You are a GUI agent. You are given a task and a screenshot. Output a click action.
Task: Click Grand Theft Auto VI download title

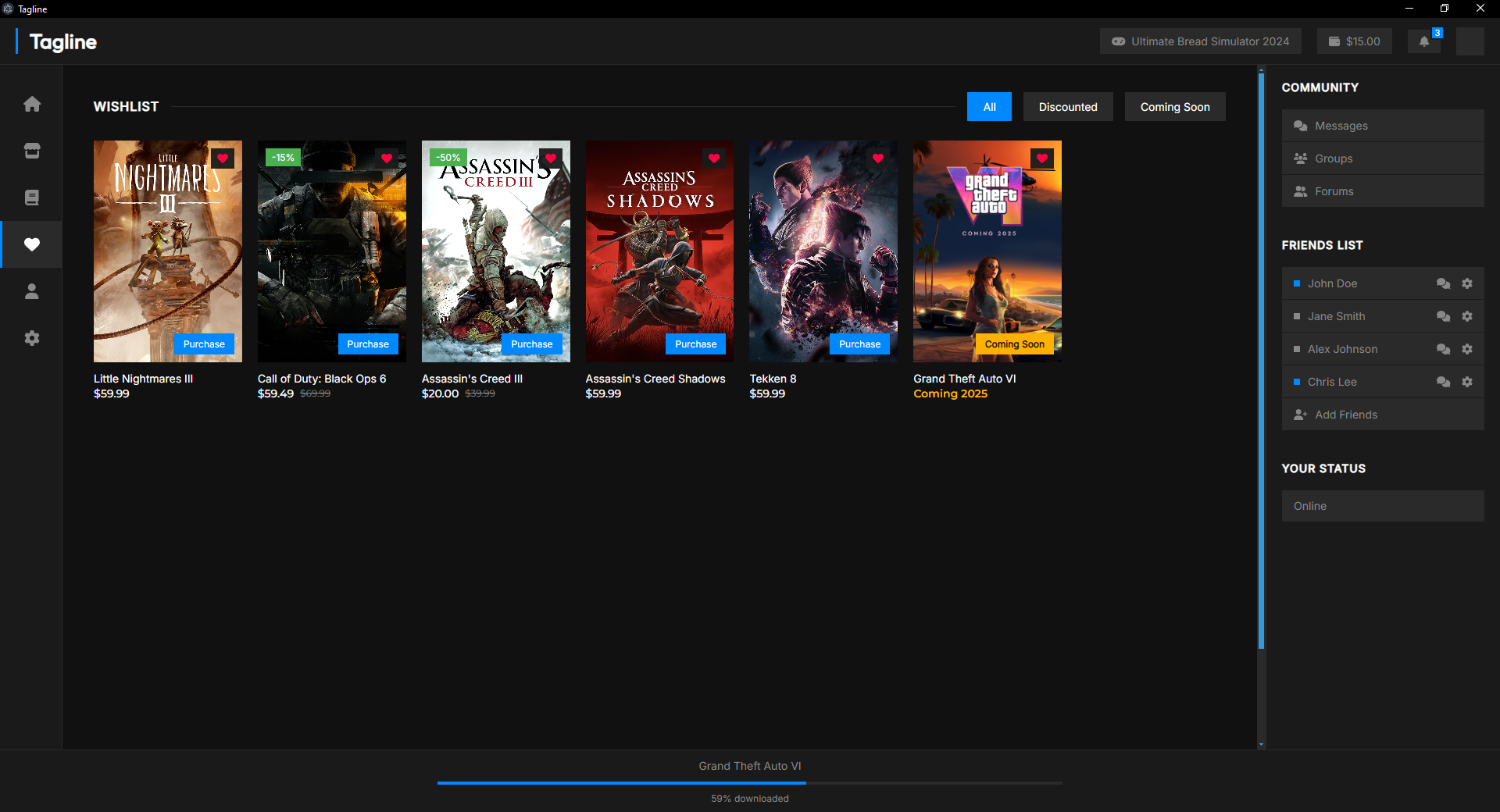(x=750, y=766)
